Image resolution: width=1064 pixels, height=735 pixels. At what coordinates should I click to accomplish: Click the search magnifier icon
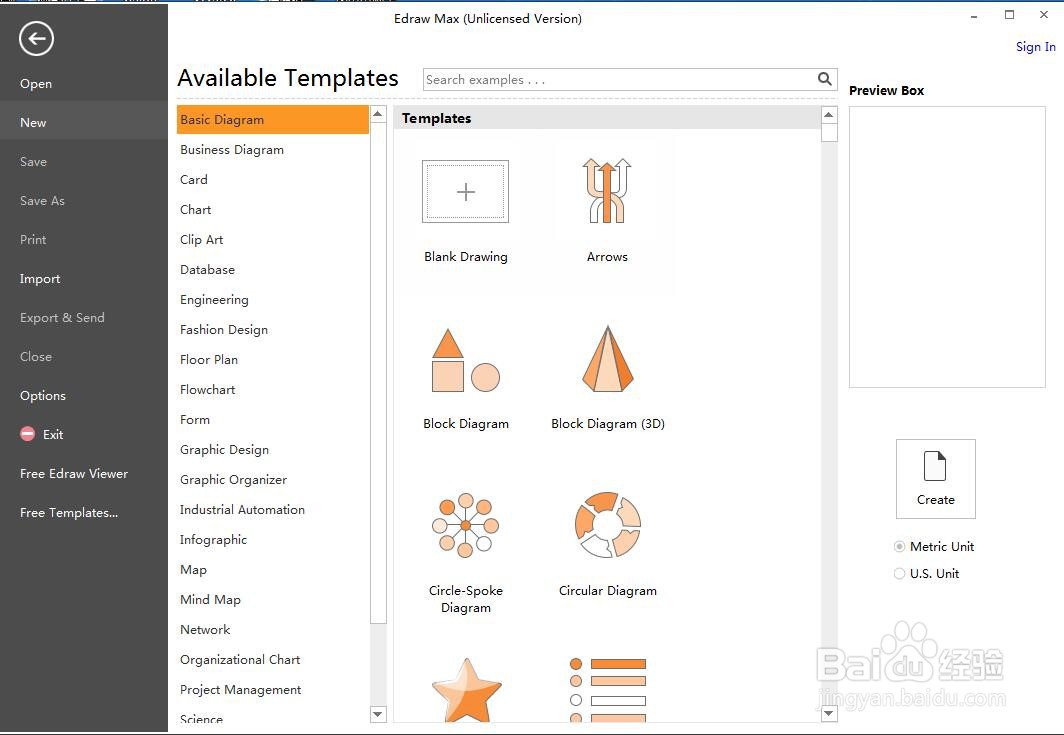click(x=824, y=79)
